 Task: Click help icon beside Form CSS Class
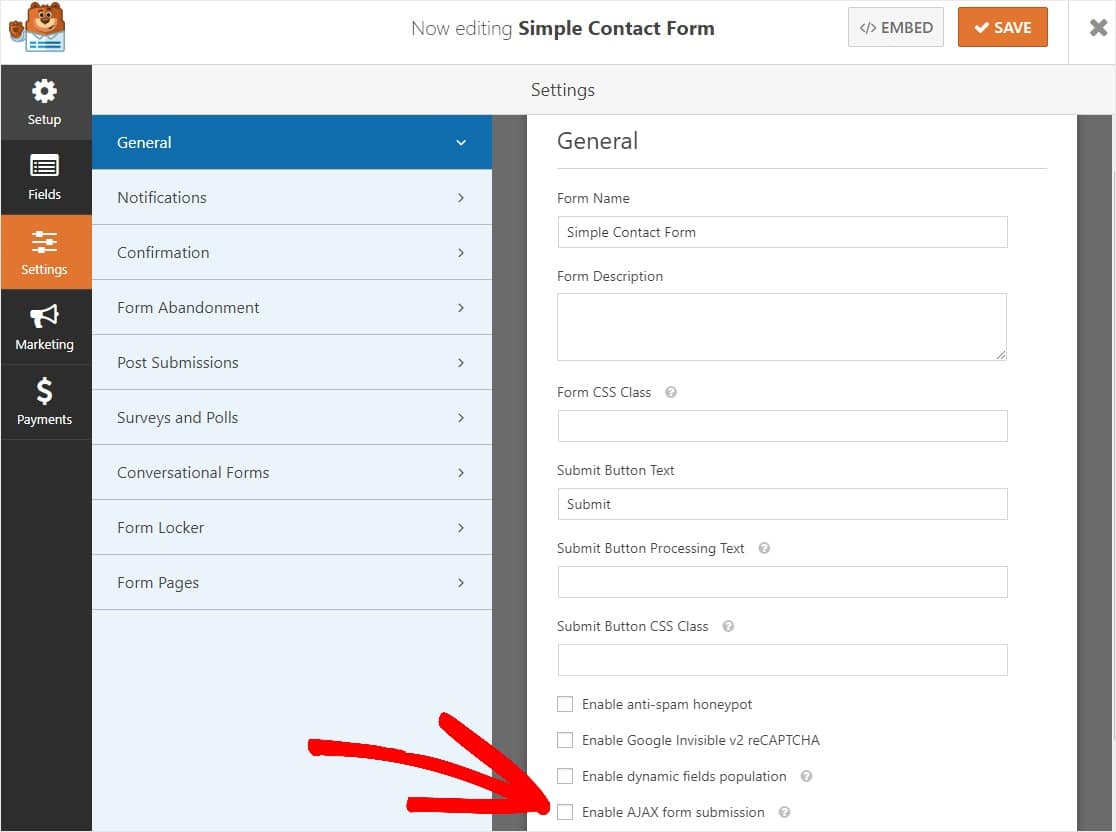pyautogui.click(x=670, y=392)
